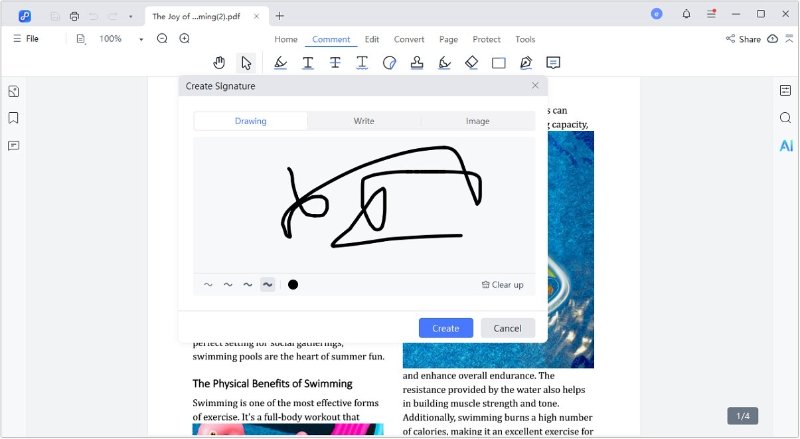Add a Comment note bubble
Image resolution: width=800 pixels, height=439 pixels.
[x=553, y=63]
